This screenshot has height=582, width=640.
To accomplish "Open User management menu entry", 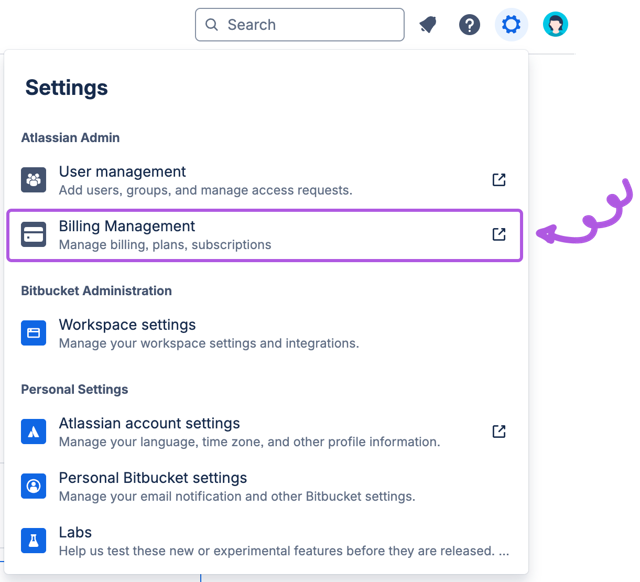I will click(x=264, y=180).
